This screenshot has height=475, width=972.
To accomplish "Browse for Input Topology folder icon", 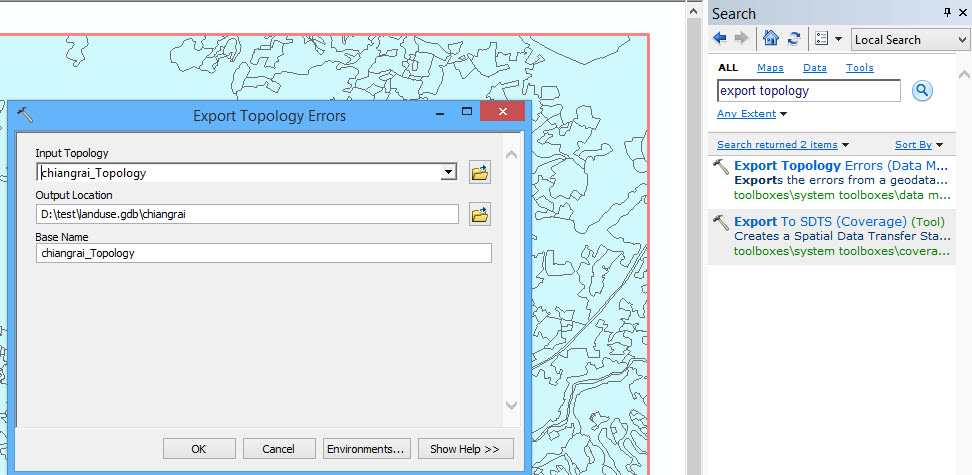I will pyautogui.click(x=480, y=172).
